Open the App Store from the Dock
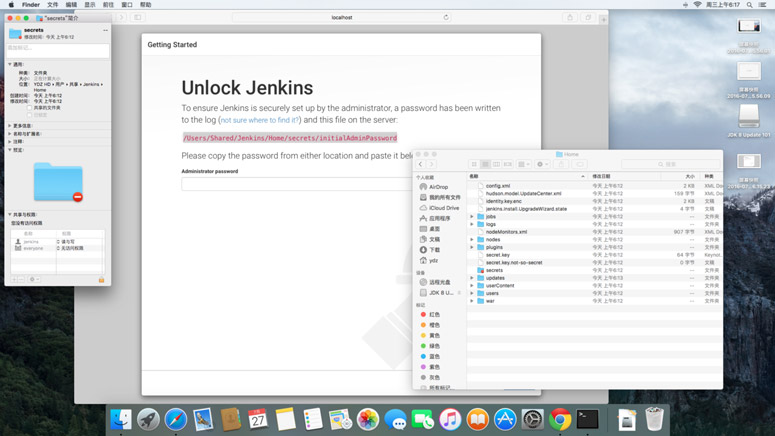The width and height of the screenshot is (775, 436). [505, 420]
